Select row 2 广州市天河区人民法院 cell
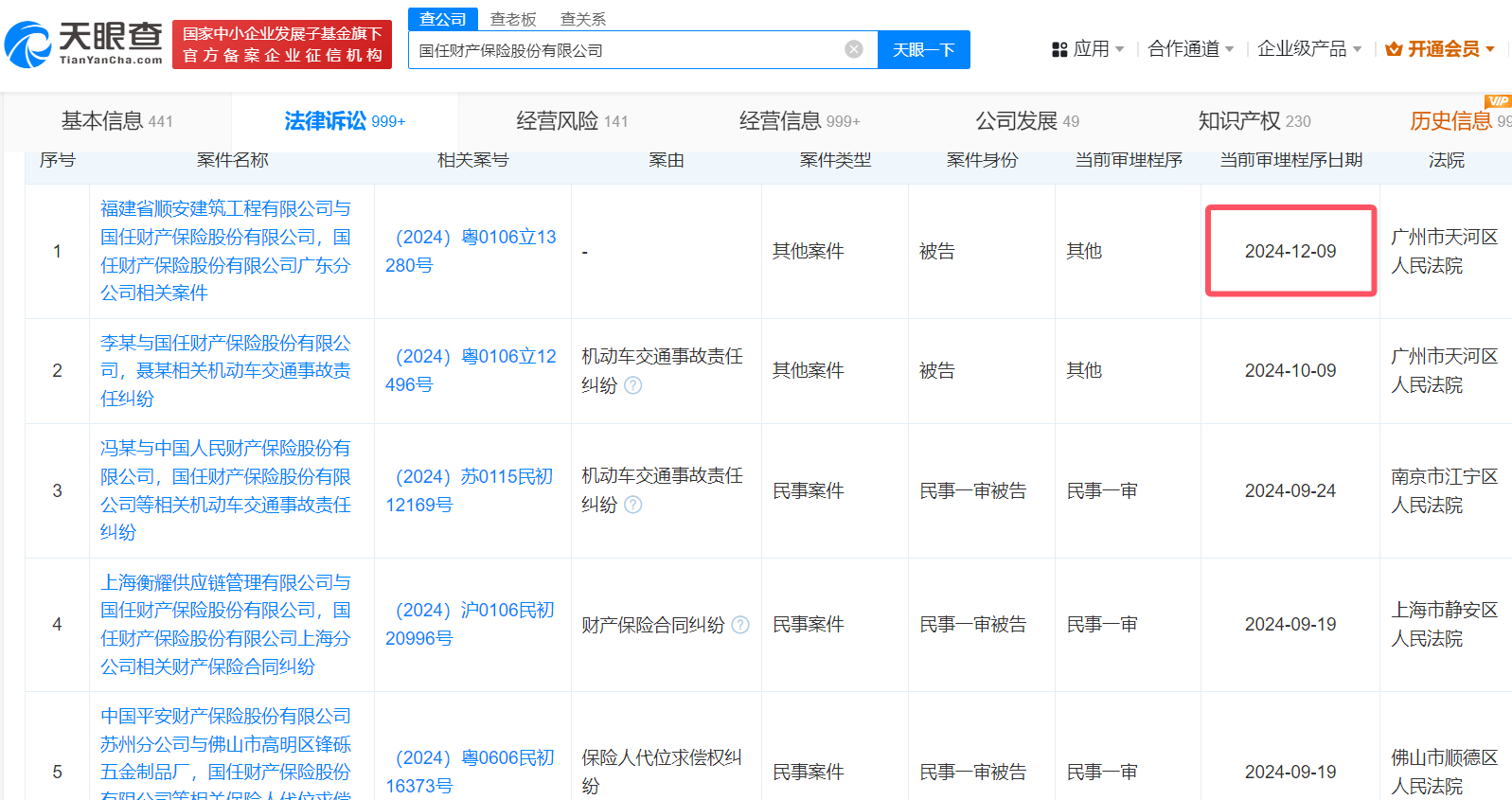This screenshot has height=800, width=1512. point(1445,370)
